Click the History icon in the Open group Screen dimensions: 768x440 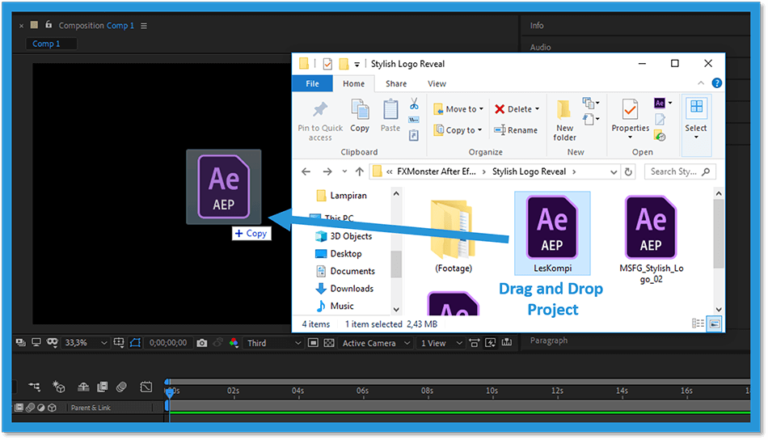tap(660, 136)
